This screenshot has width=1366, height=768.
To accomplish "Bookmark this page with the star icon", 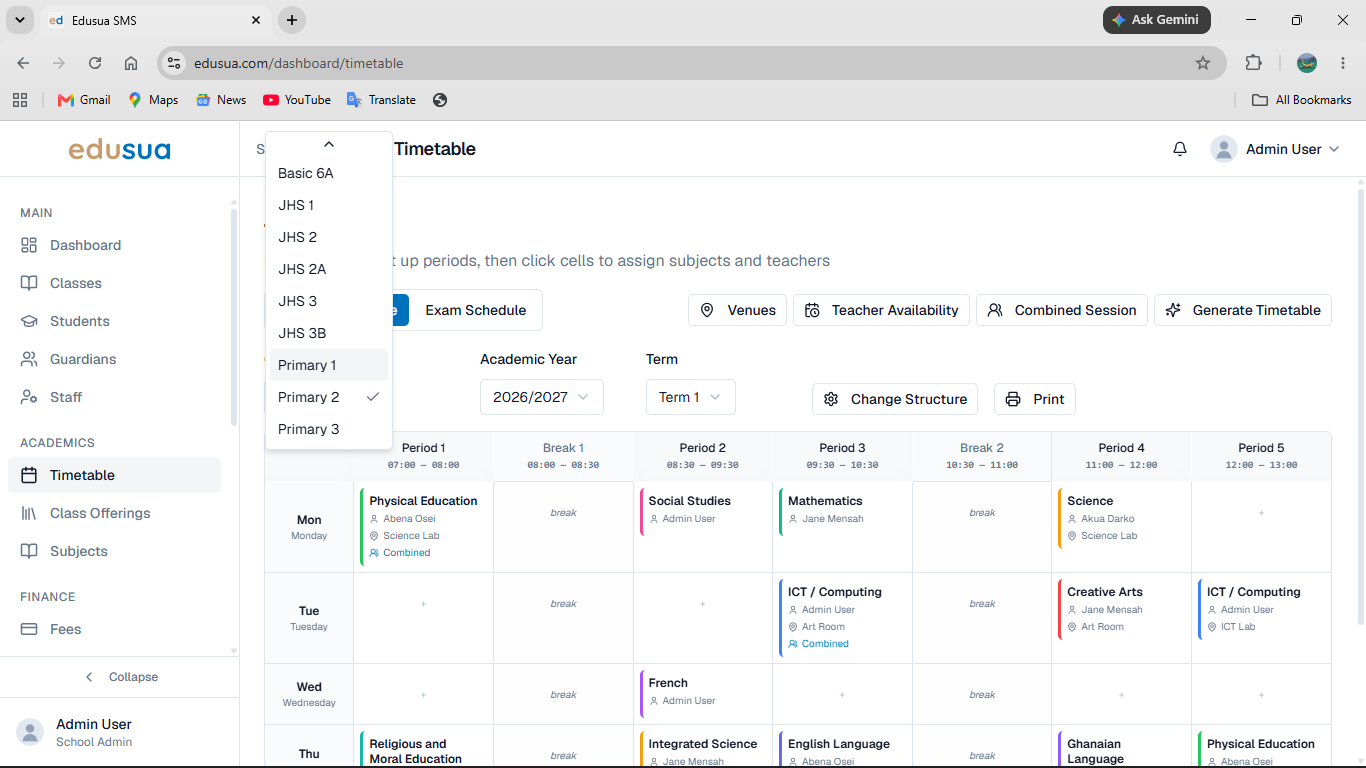I will coord(1203,63).
